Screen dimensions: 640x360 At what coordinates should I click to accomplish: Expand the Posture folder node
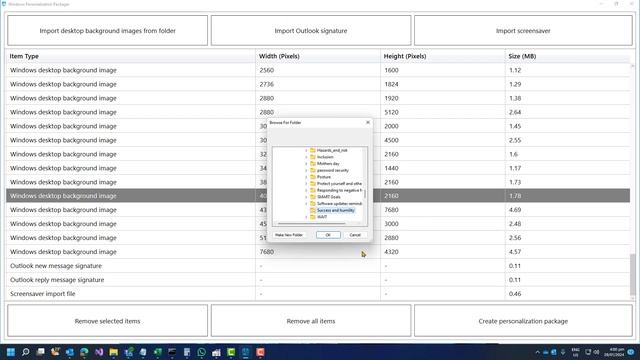coord(307,177)
